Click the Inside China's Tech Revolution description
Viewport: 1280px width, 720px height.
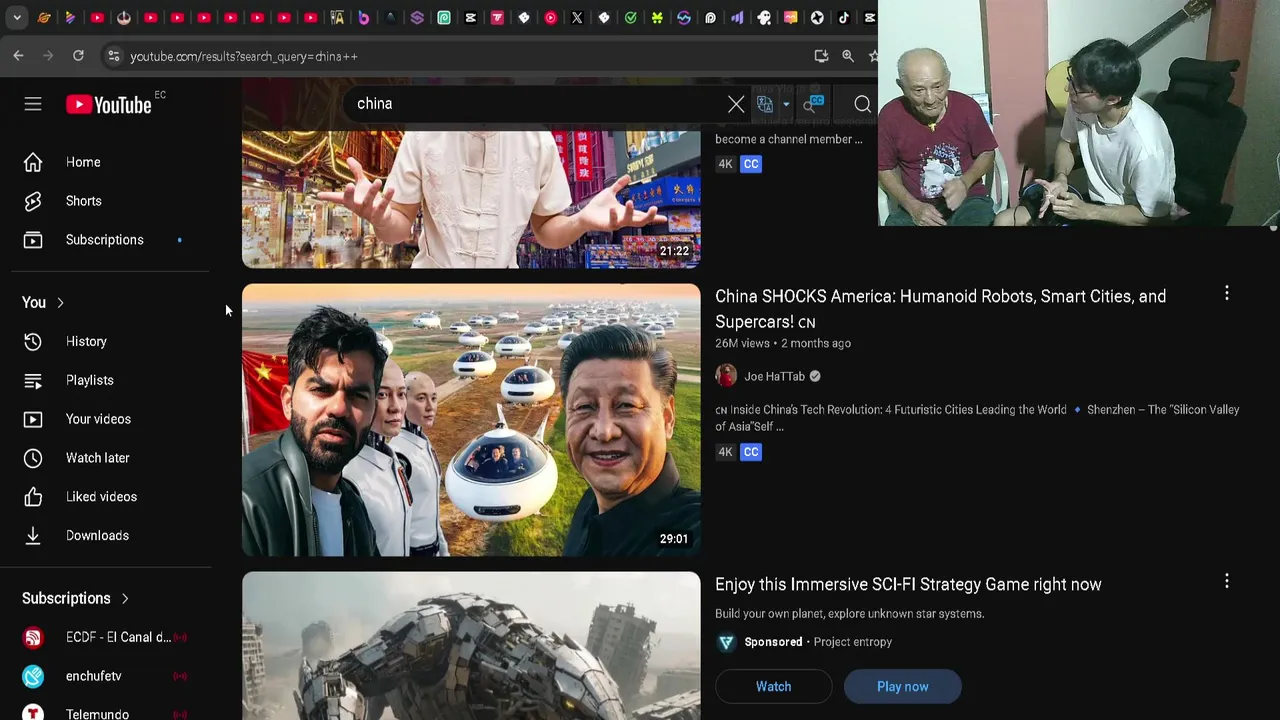click(977, 418)
